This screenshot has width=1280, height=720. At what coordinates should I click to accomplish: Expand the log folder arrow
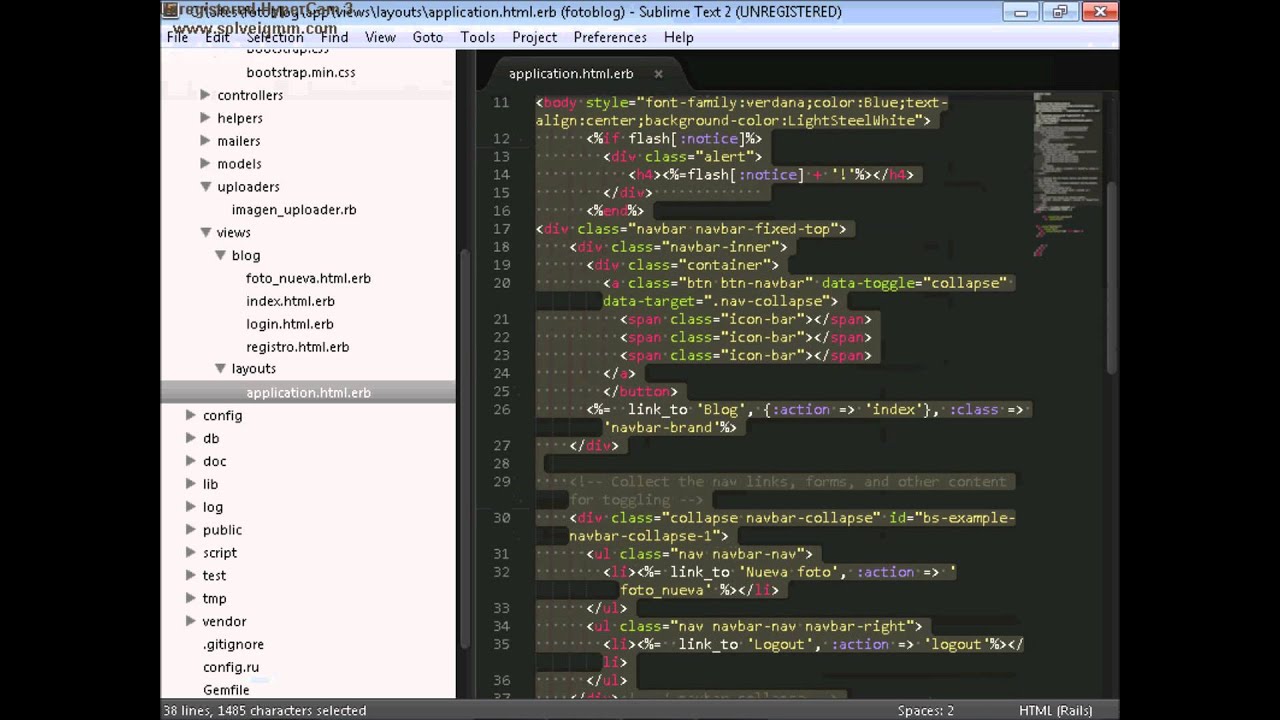(190, 507)
